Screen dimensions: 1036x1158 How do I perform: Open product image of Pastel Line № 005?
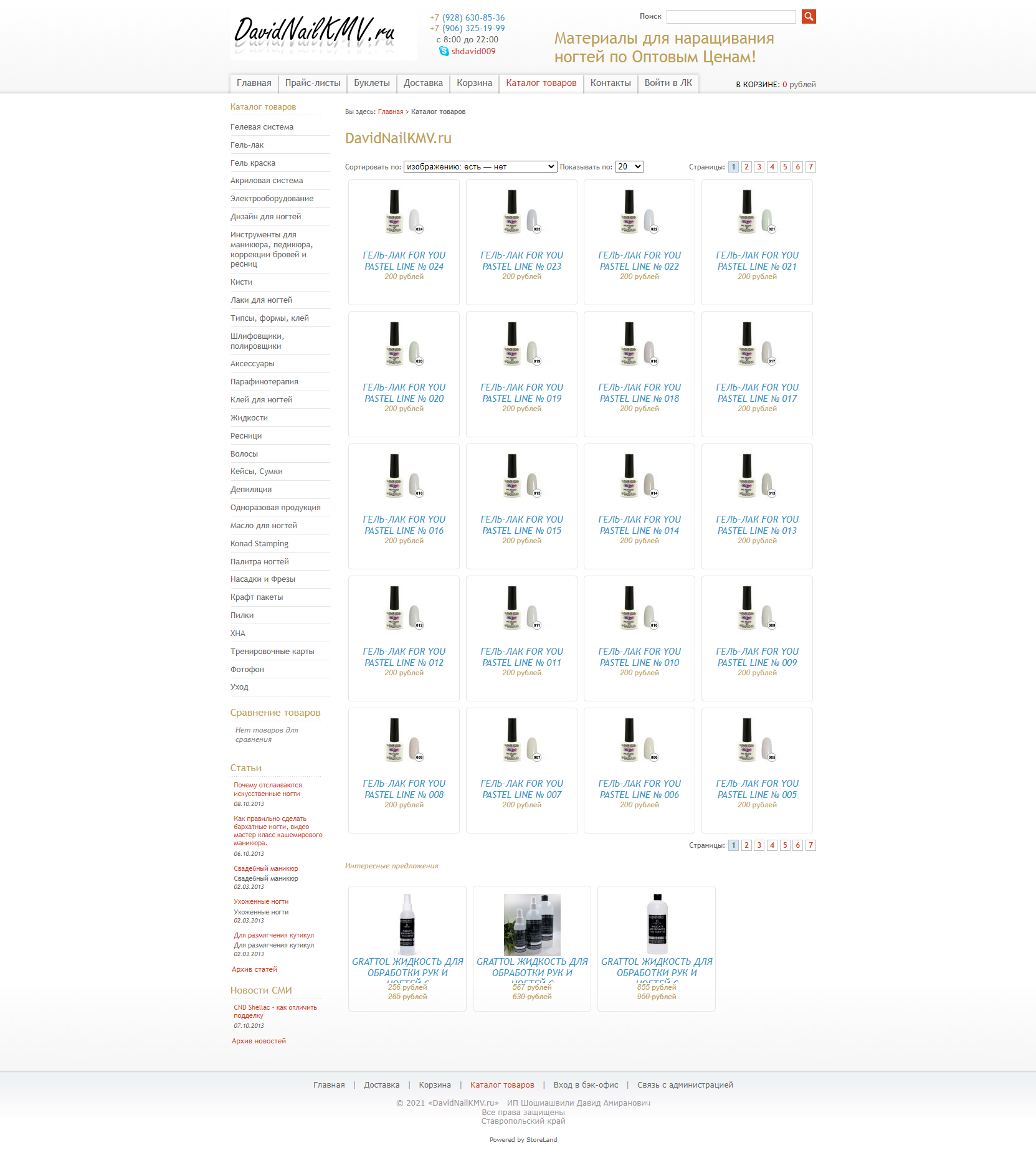(x=757, y=740)
